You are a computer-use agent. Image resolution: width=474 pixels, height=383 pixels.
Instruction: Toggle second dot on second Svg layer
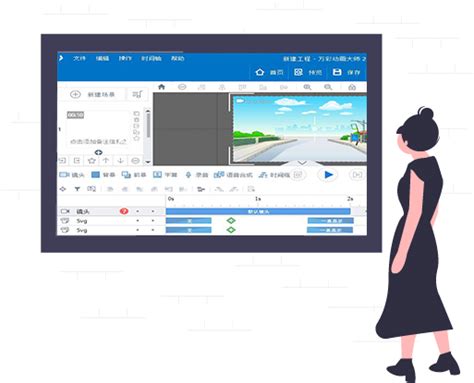point(153,230)
